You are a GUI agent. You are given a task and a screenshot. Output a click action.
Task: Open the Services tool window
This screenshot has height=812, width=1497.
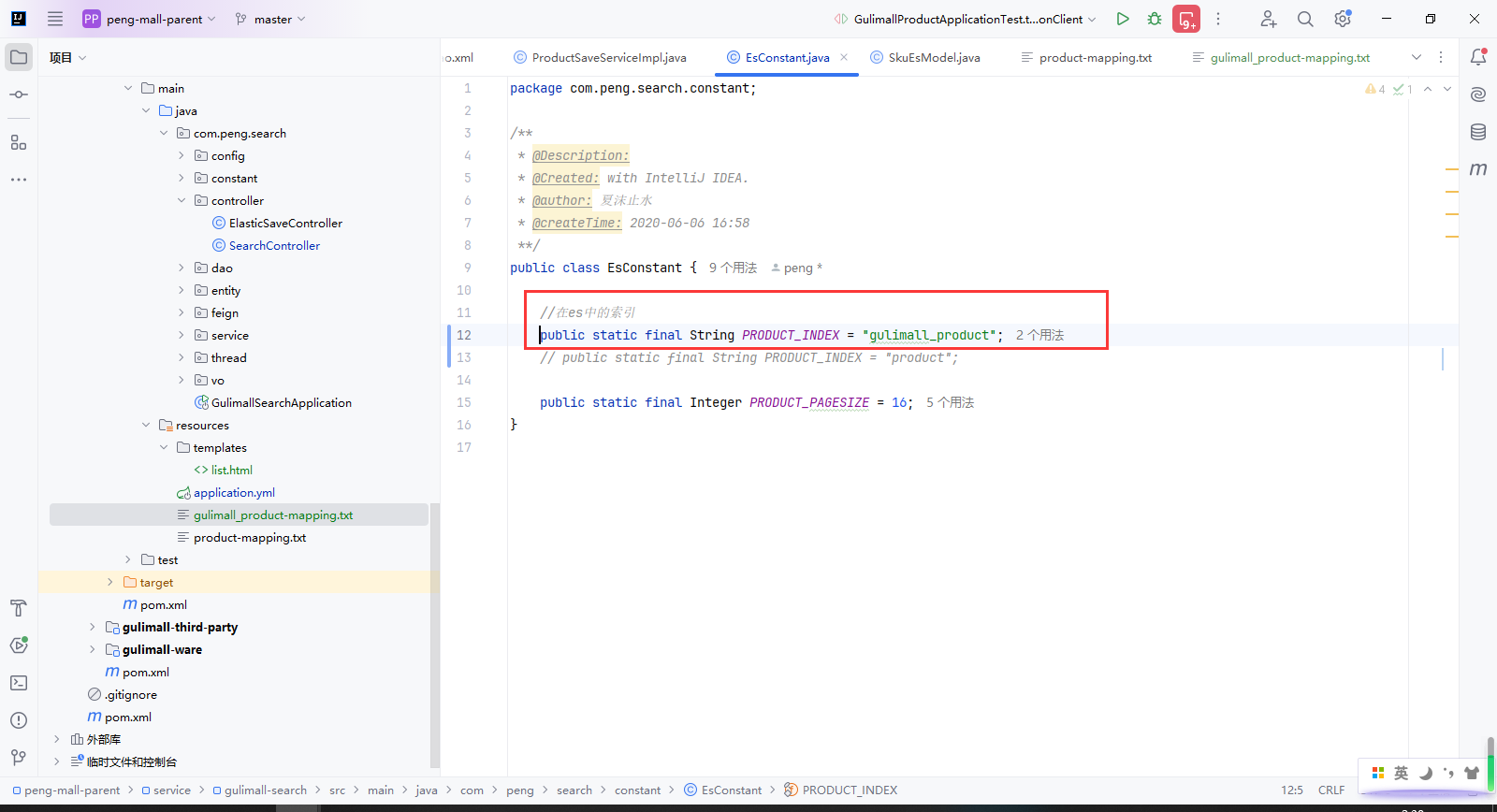(x=19, y=645)
